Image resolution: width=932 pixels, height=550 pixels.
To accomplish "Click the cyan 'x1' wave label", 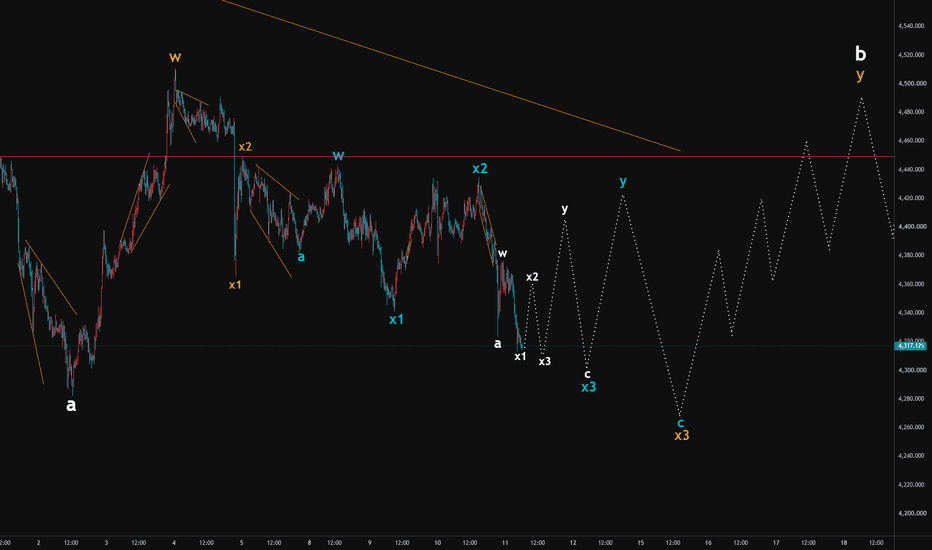I will click(396, 319).
